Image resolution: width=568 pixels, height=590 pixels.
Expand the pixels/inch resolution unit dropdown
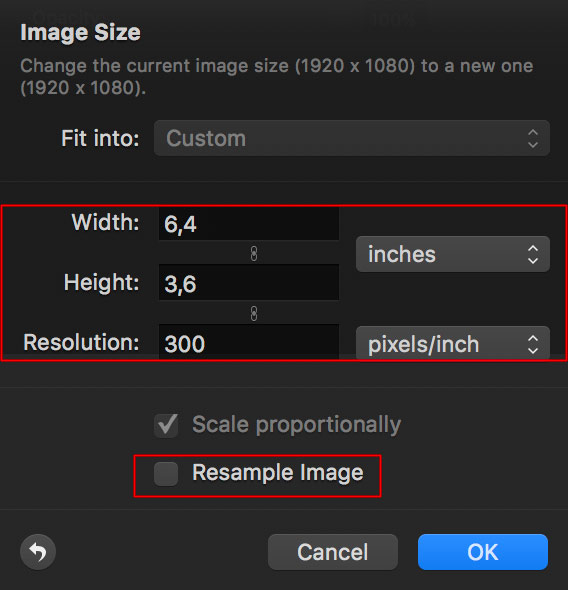point(453,343)
